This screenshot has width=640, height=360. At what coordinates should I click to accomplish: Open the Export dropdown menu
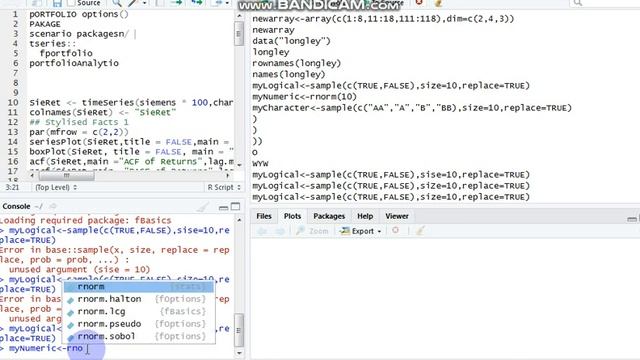coord(361,231)
